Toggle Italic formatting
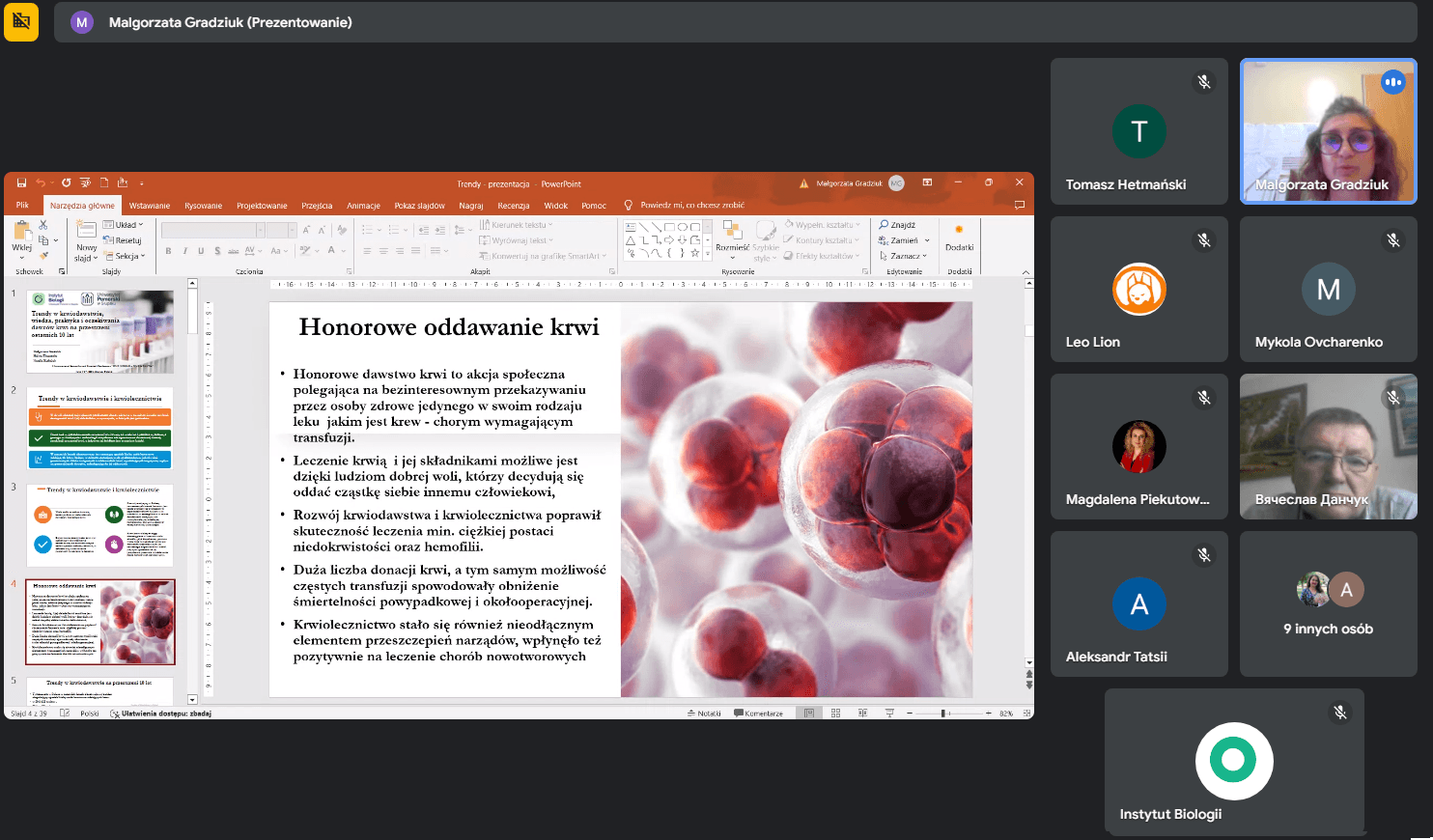 coord(184,251)
